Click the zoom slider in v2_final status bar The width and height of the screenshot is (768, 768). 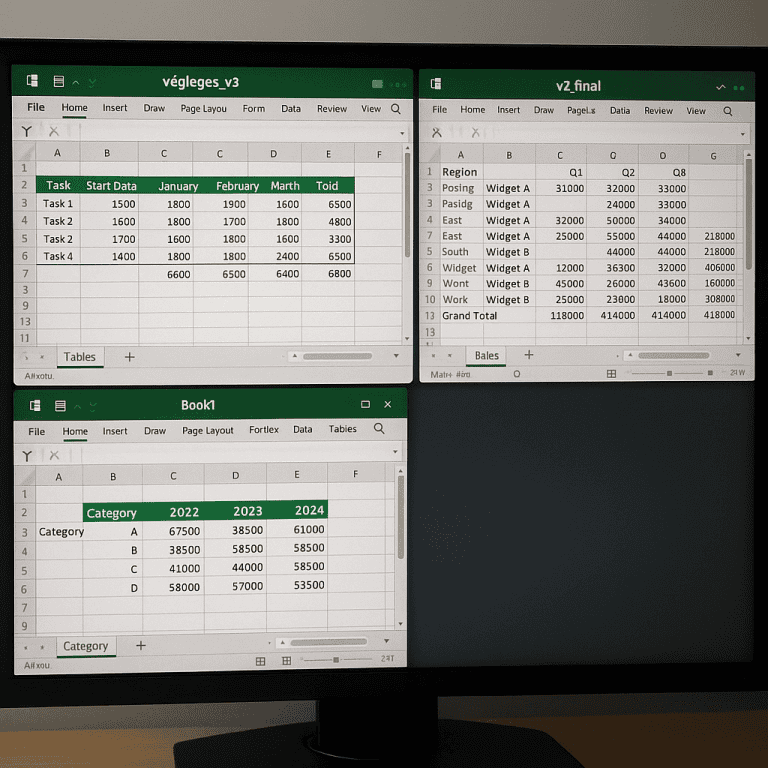coord(680,374)
